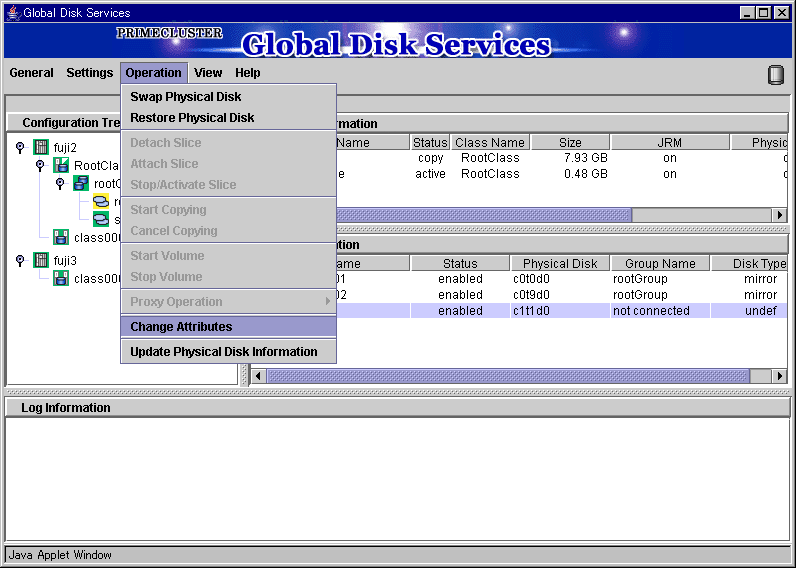Collapse the fuji3 tree node
Screen dimensions: 796x568
tap(20, 260)
